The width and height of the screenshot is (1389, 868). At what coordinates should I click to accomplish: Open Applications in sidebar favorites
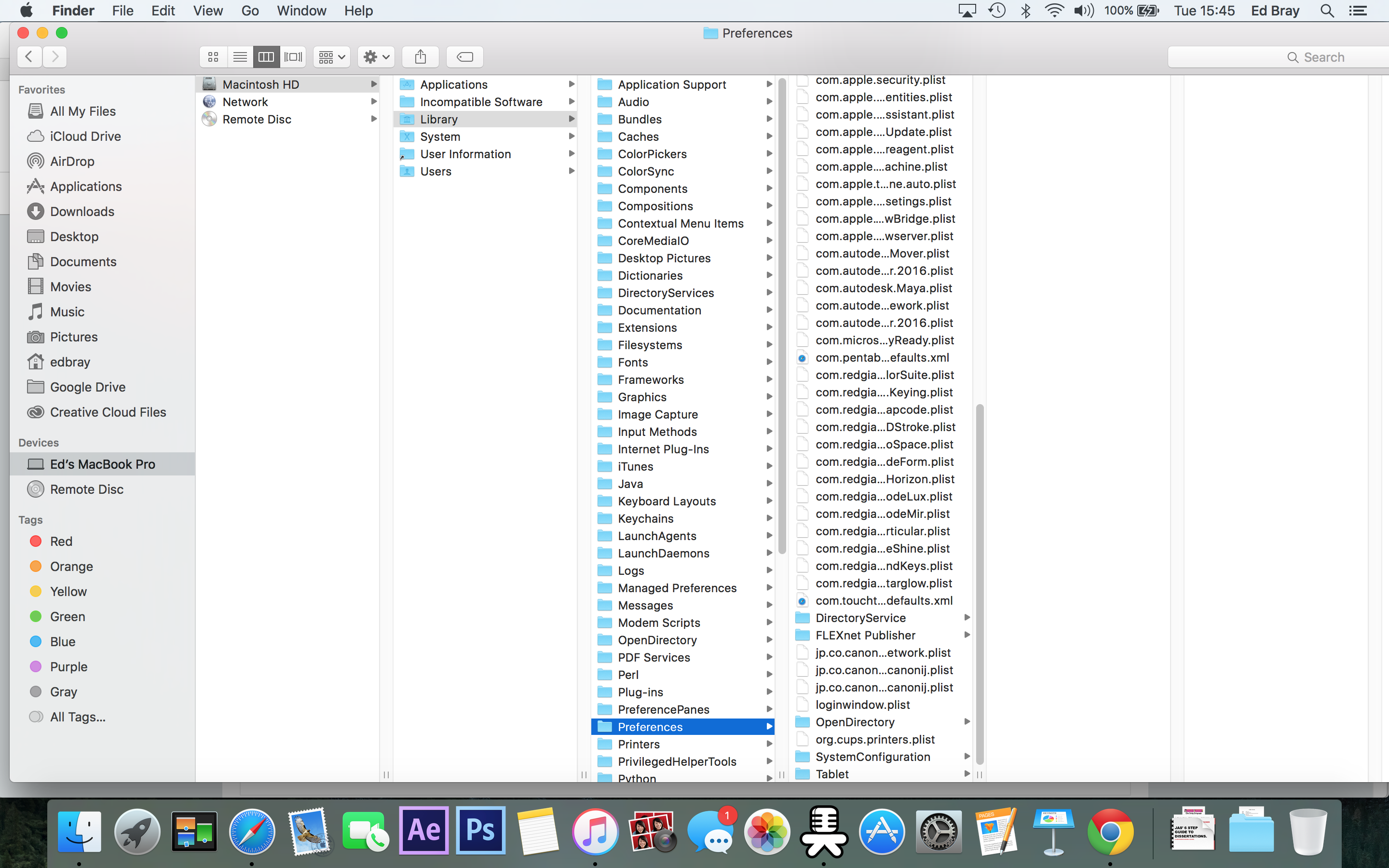tap(102, 187)
